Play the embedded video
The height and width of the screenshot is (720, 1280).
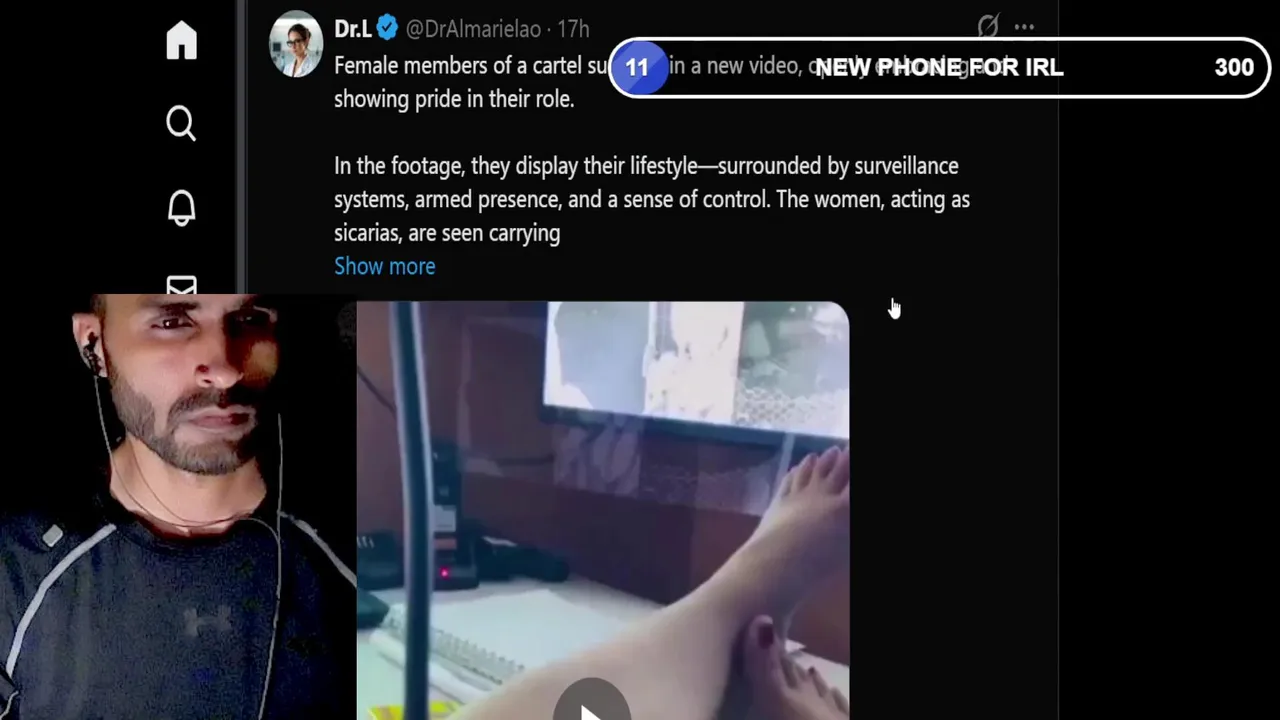click(591, 706)
